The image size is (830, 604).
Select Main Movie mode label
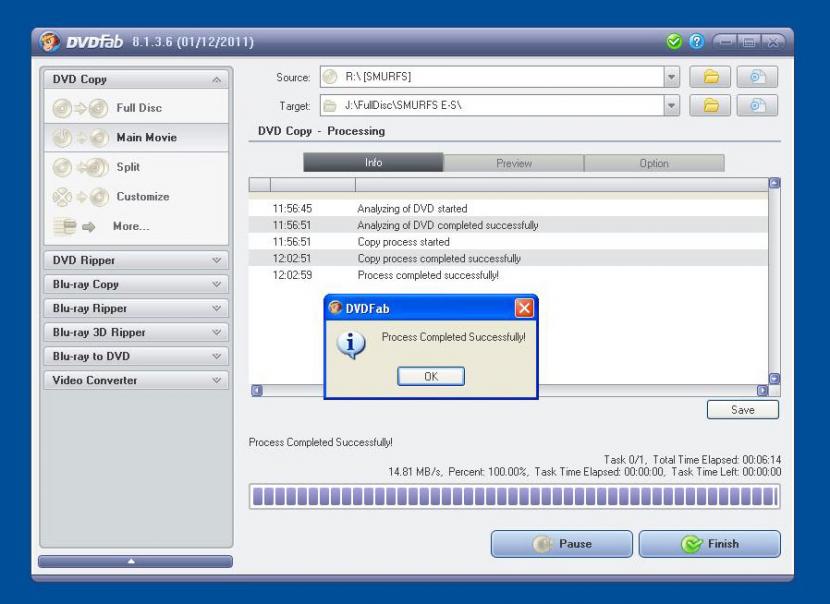point(147,138)
